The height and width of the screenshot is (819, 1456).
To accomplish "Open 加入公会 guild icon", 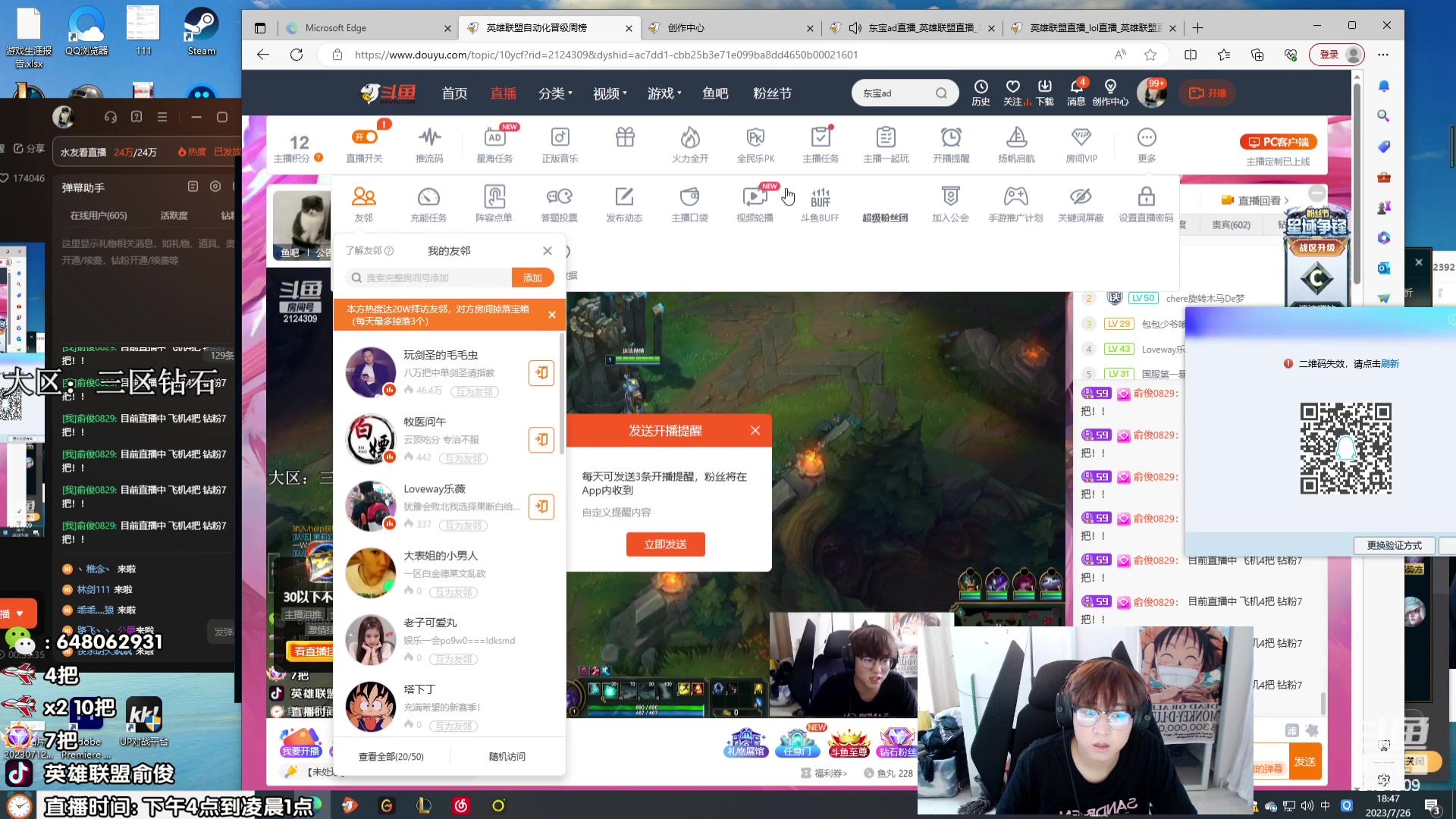I will click(x=950, y=197).
